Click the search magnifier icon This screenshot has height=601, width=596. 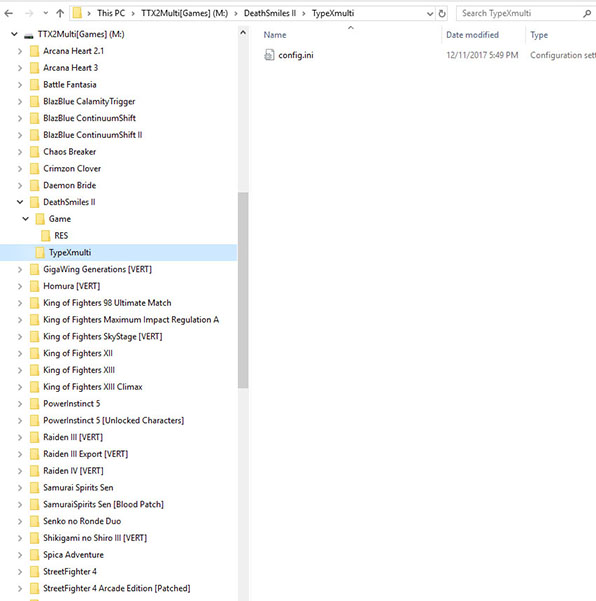click(586, 13)
